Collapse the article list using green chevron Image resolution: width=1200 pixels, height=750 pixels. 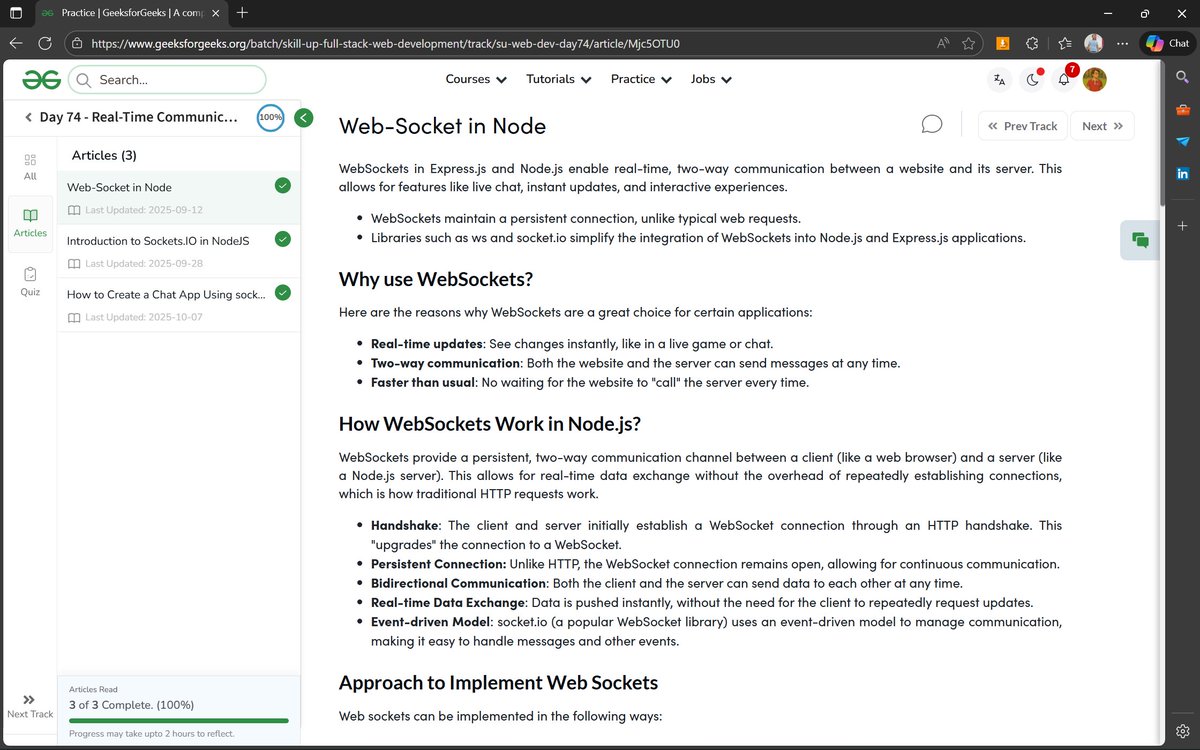point(303,117)
